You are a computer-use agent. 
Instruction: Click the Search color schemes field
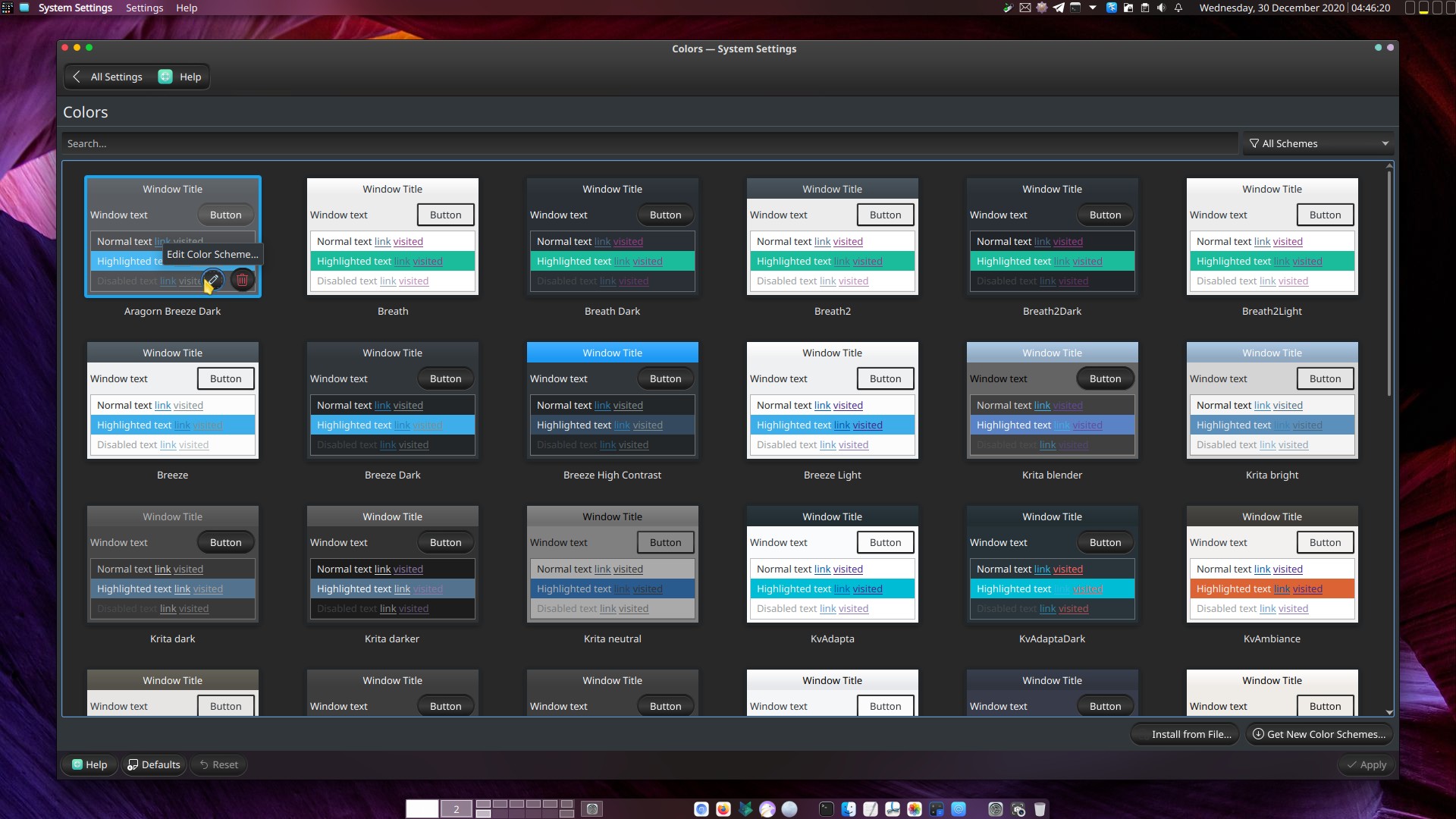(648, 143)
